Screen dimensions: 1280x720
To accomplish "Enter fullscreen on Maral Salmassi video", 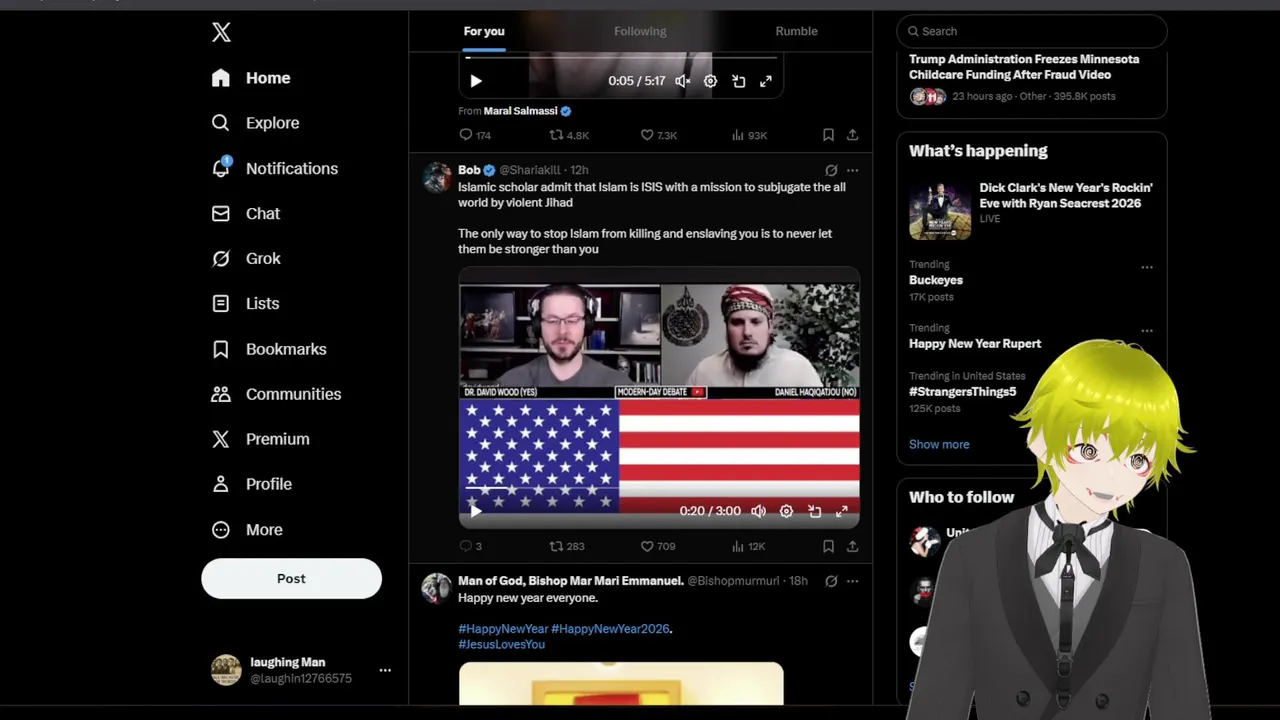I will click(765, 81).
